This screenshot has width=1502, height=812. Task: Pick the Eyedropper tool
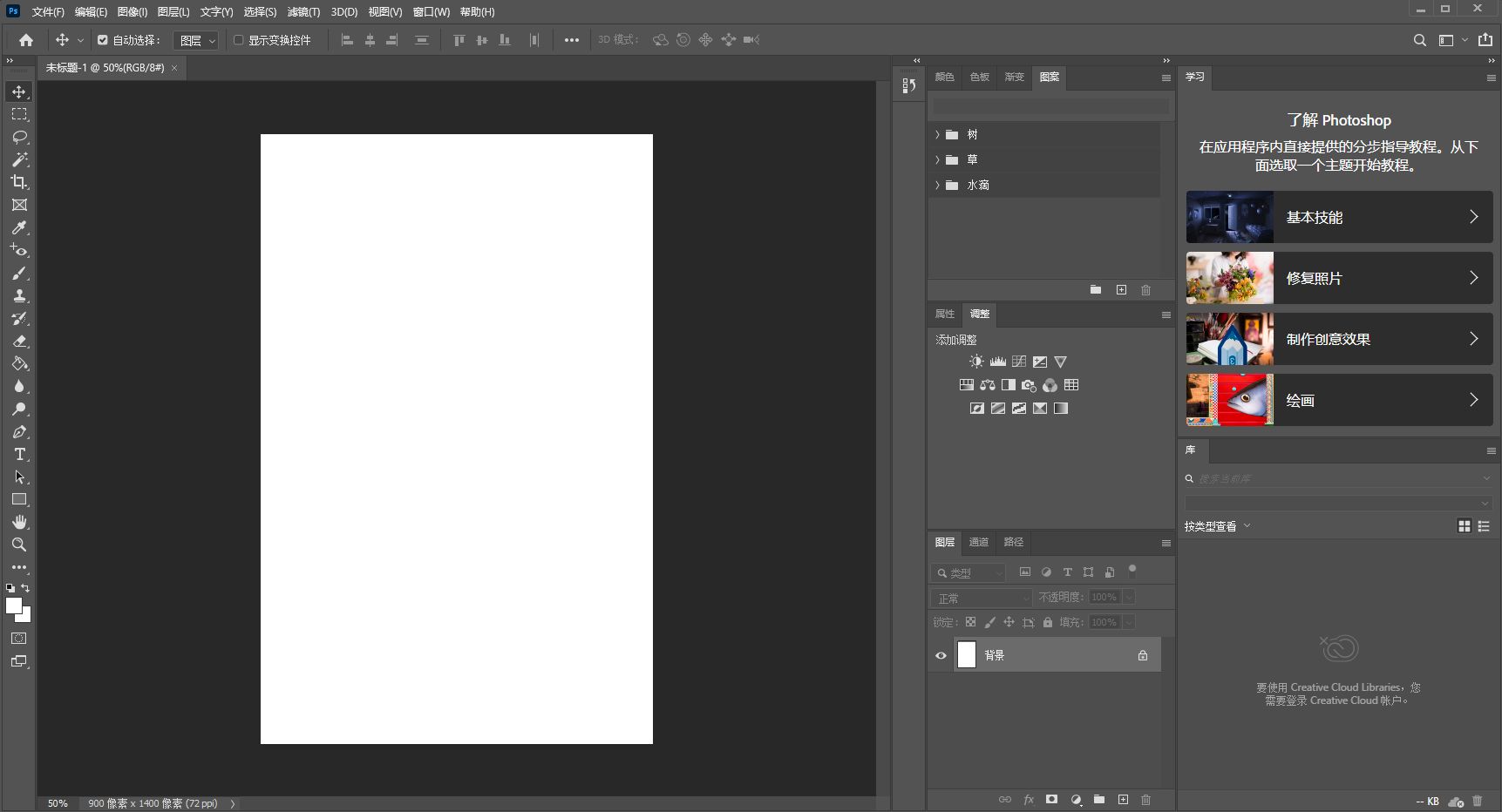coord(19,227)
